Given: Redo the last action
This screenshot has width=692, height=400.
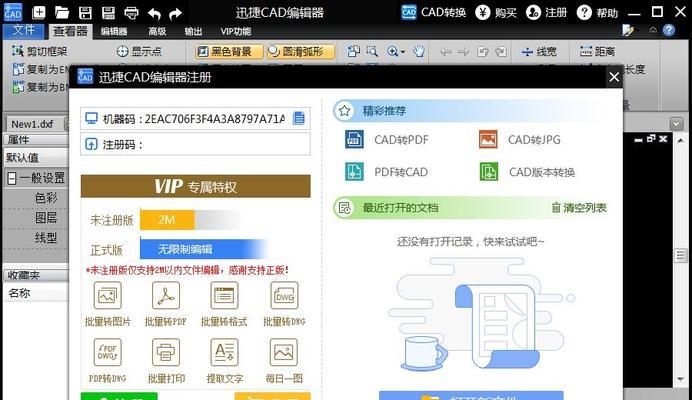Looking at the screenshot, I should 176,14.
